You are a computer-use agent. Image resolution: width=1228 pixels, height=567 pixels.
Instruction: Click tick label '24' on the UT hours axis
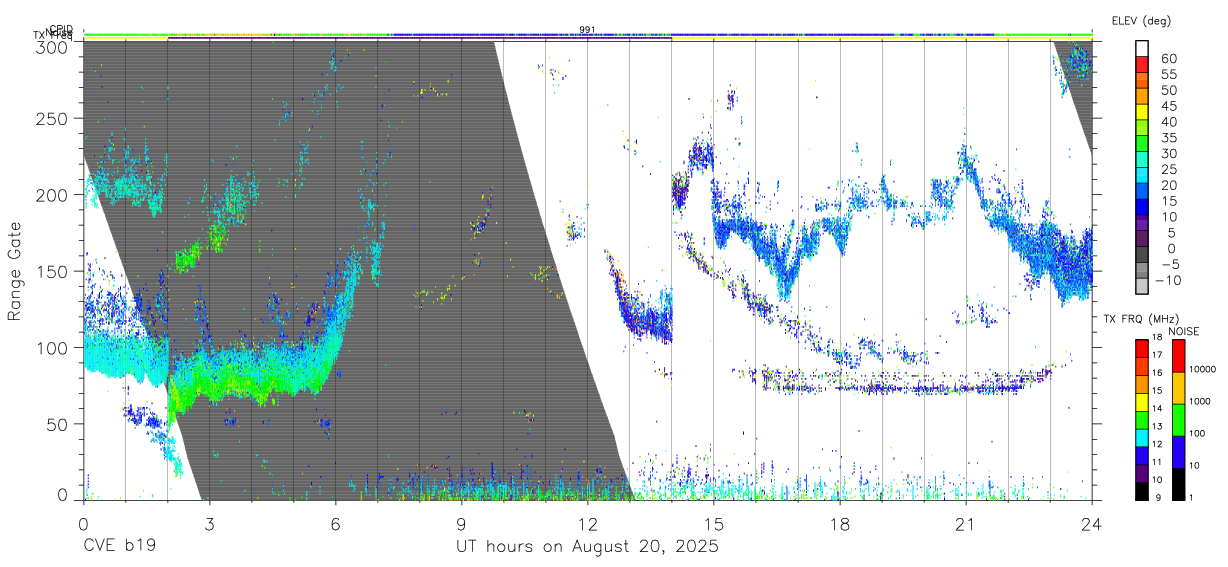[1091, 522]
